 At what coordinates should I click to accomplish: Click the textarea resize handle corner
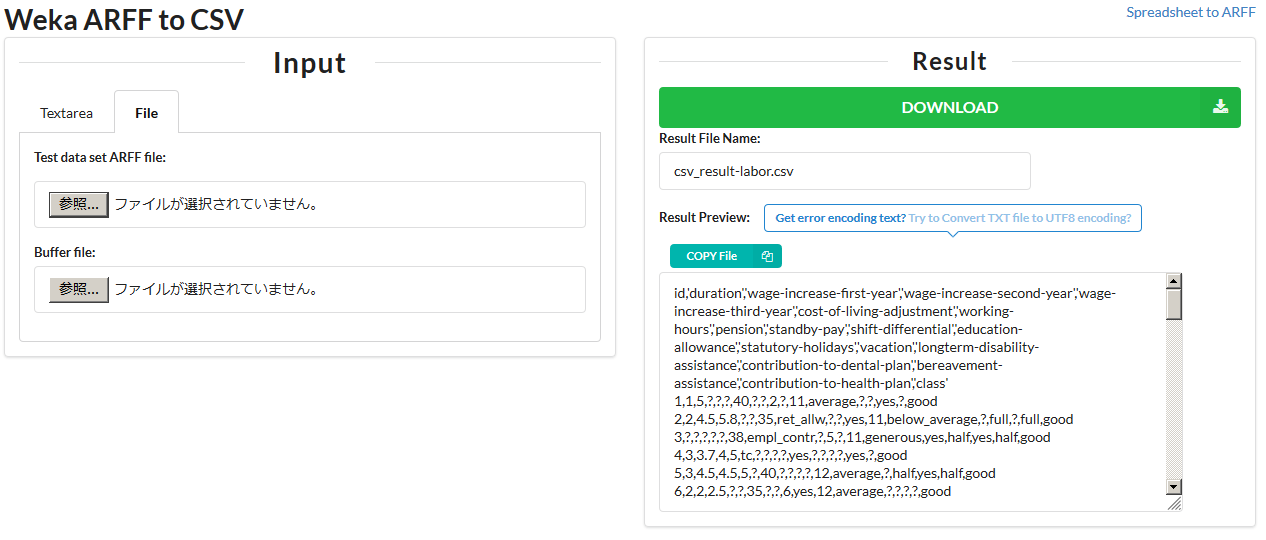(x=1175, y=503)
